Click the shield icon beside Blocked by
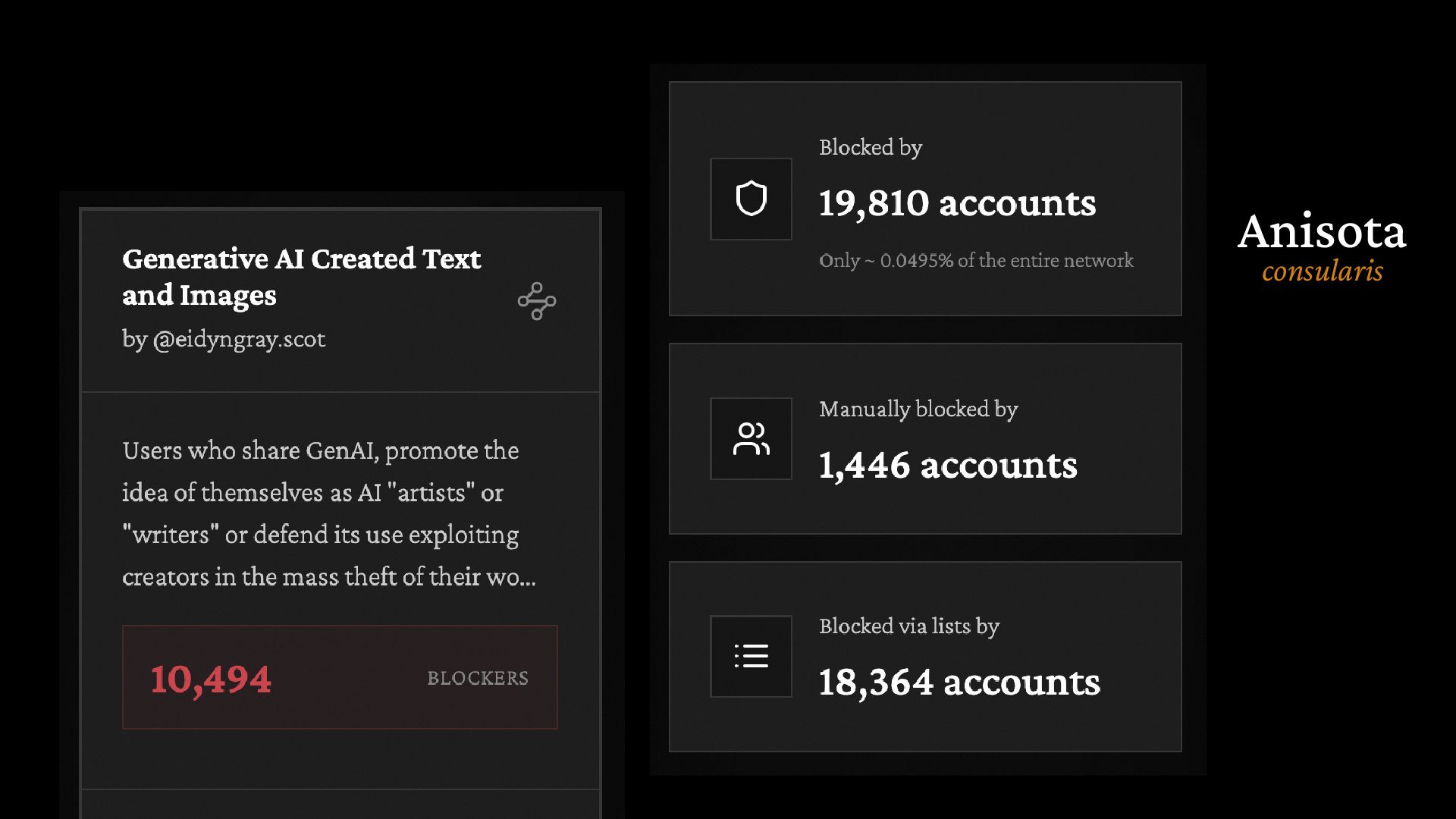Screen dimensions: 1456x819 pos(751,199)
